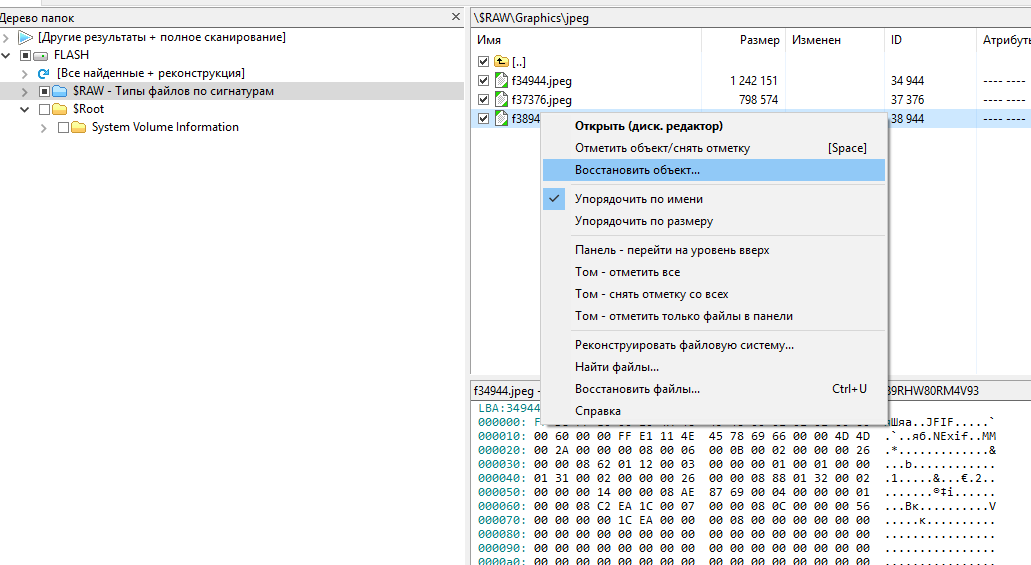Click the yellow $Root folder icon
The width and height of the screenshot is (1031, 565).
tap(60, 109)
